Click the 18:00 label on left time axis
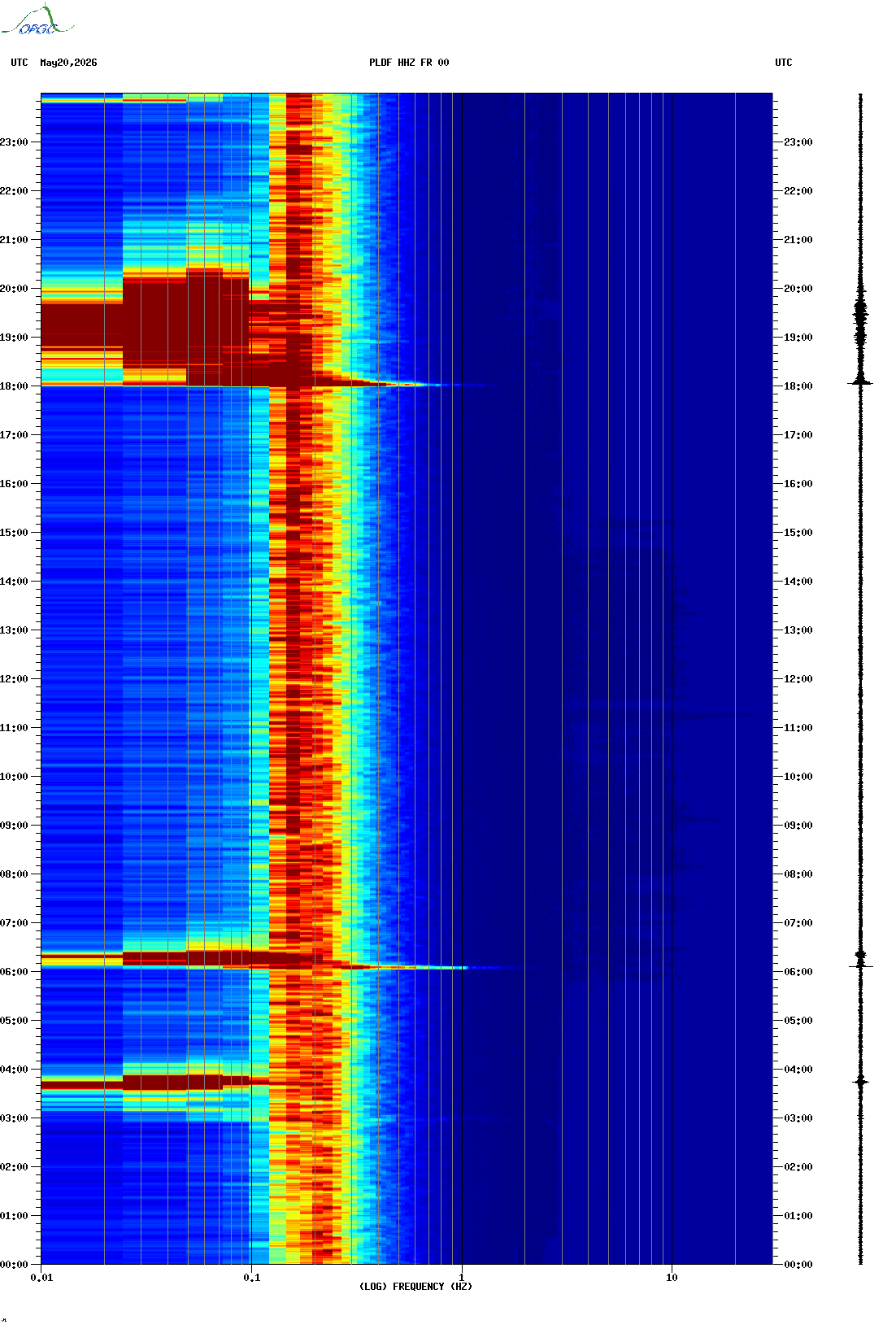This screenshot has height=1329, width=896. pyautogui.click(x=14, y=386)
